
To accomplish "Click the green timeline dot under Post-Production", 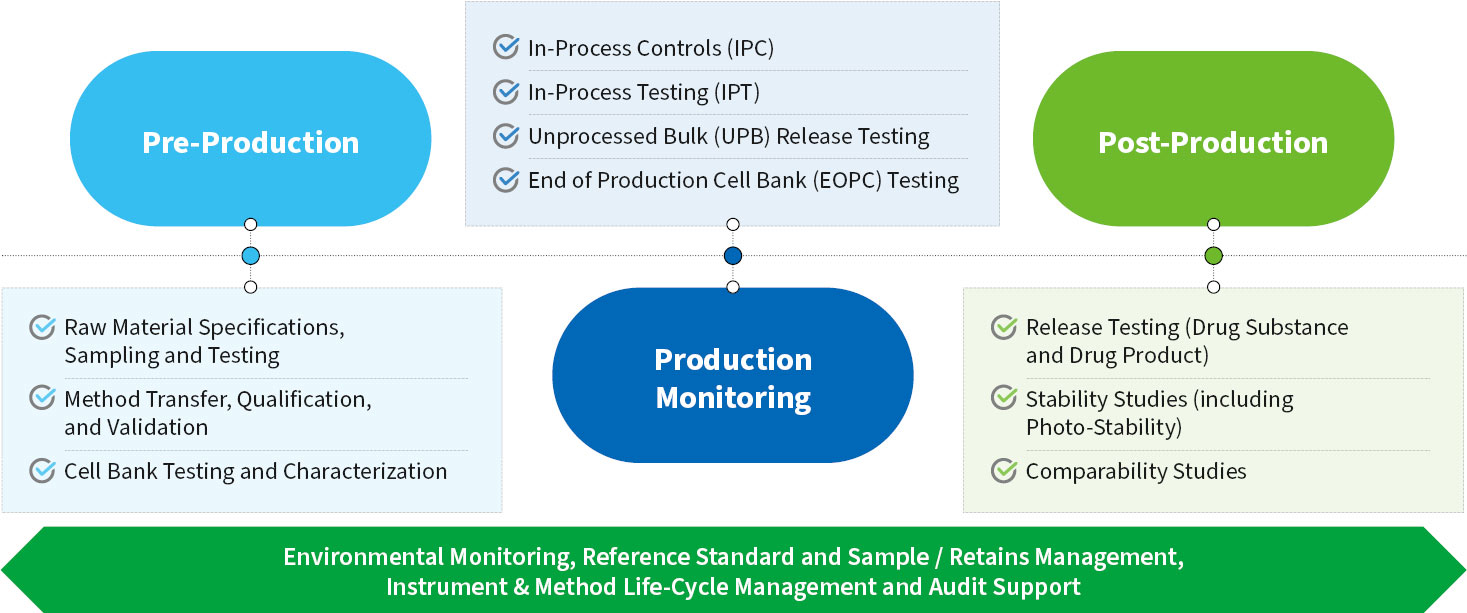I will [1214, 256].
